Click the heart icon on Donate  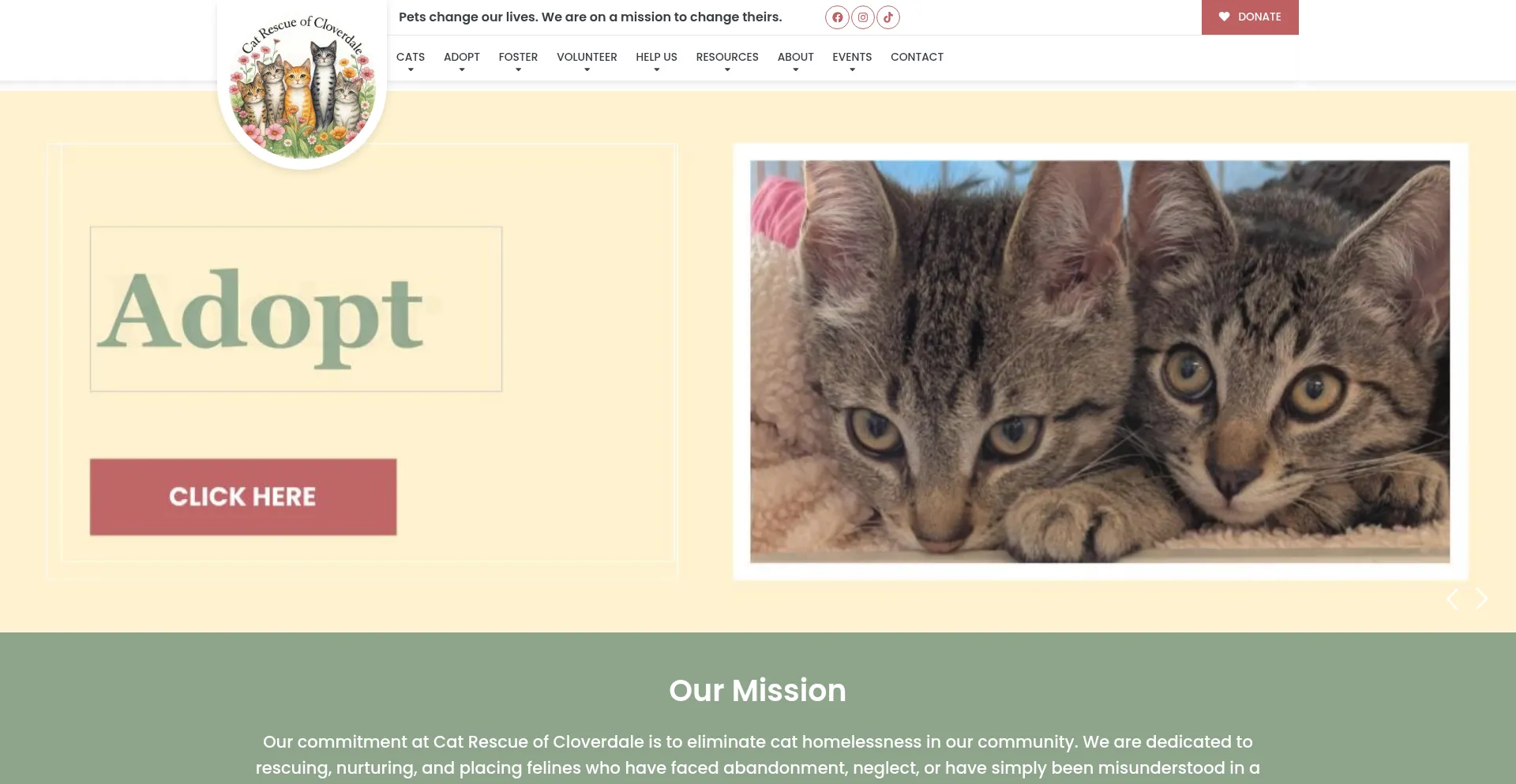[1224, 17]
